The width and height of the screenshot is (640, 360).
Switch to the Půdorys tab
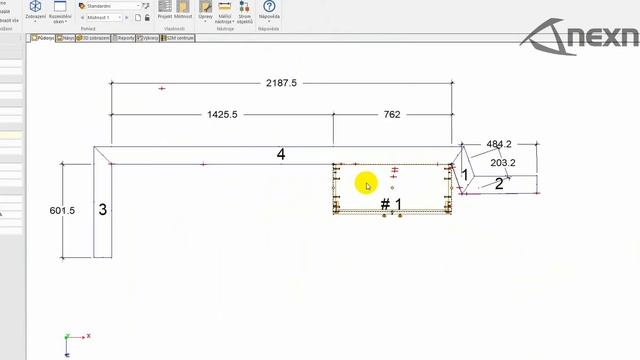(x=43, y=38)
